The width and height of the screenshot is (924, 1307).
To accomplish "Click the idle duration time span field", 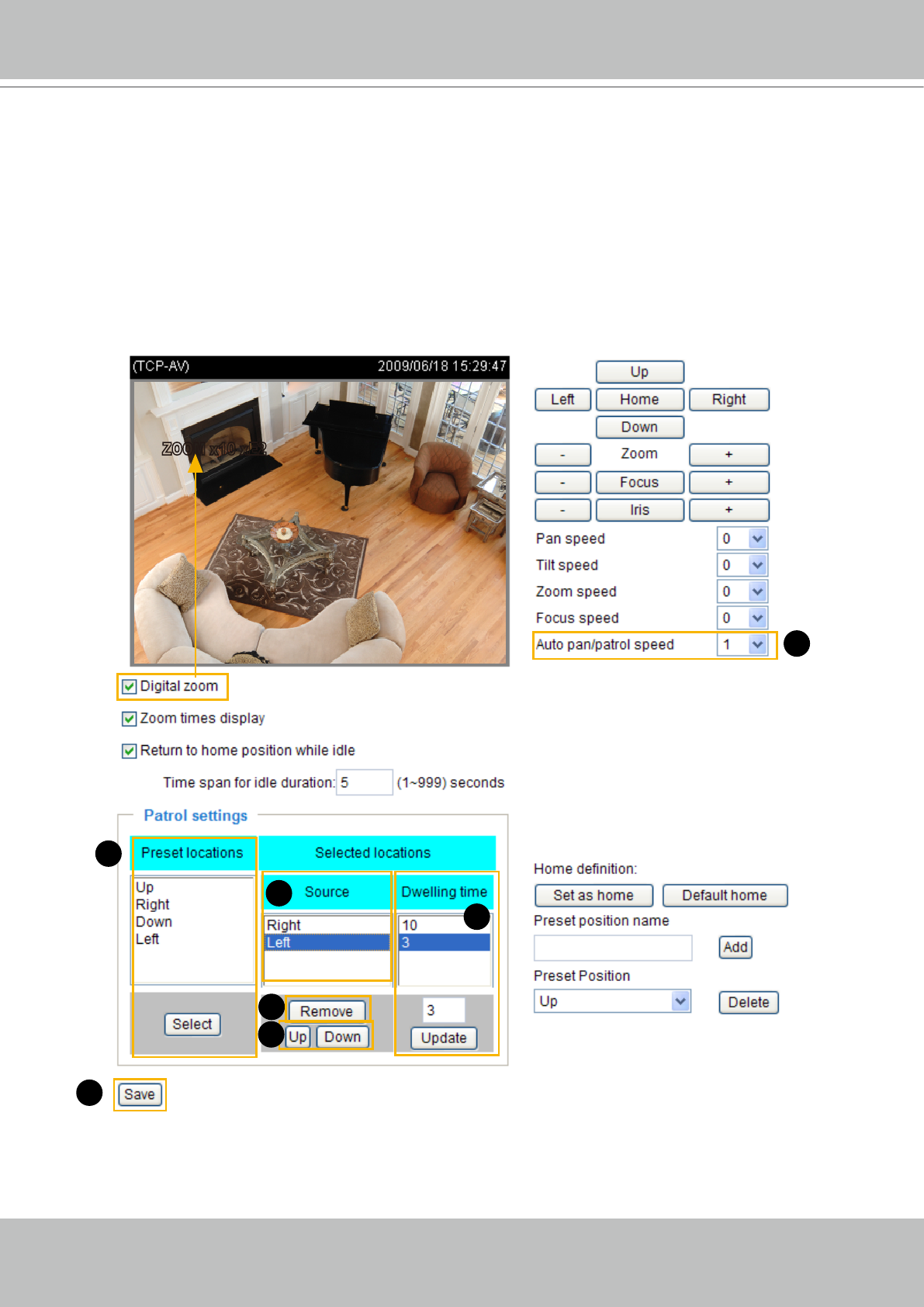I will (x=365, y=782).
